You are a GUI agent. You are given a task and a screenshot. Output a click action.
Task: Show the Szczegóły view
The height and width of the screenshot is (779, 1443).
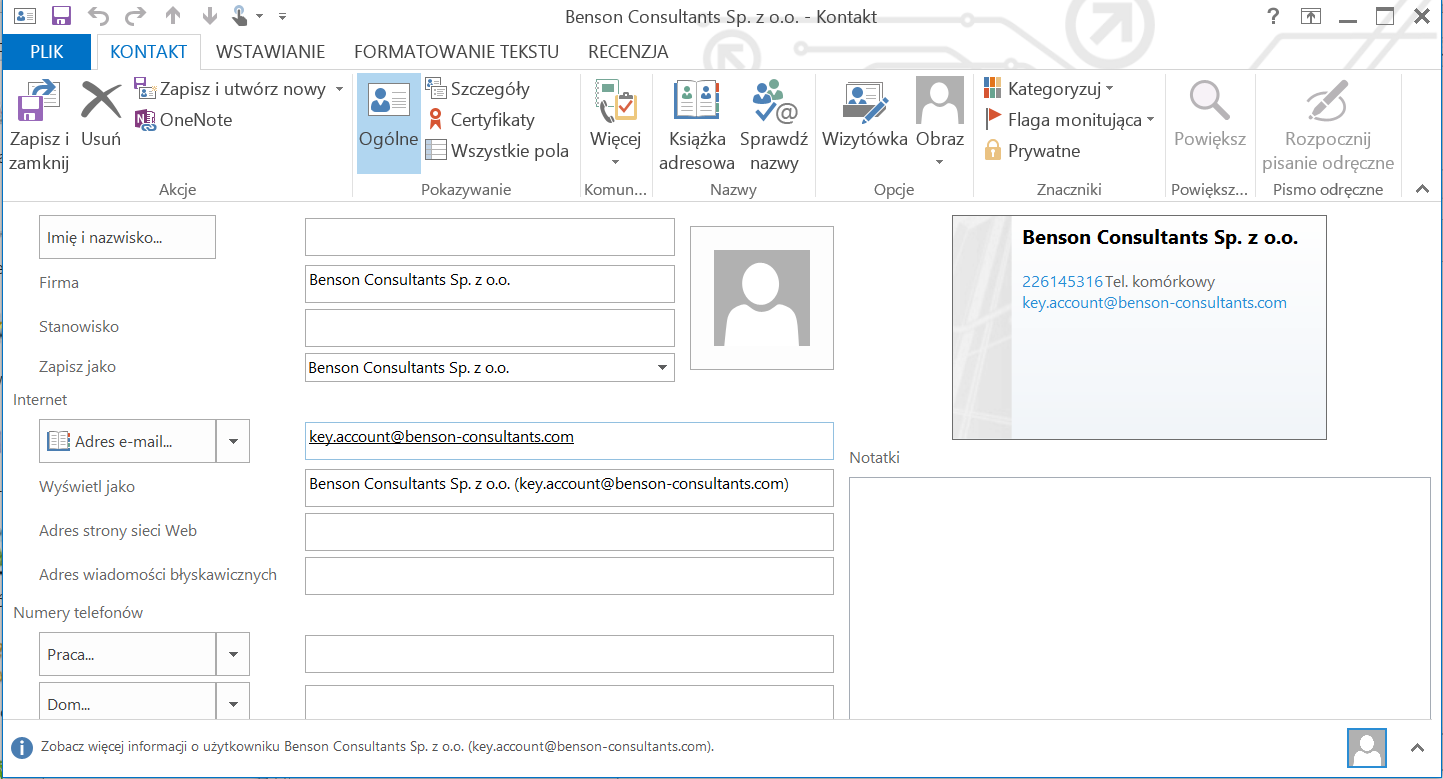[x=477, y=89]
